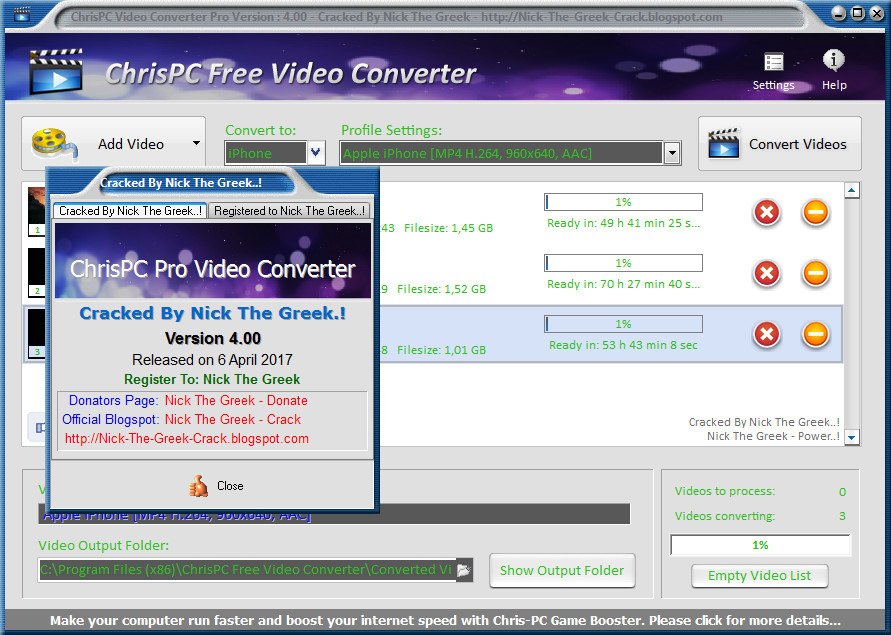Click Empty Video List button

pyautogui.click(x=759, y=575)
